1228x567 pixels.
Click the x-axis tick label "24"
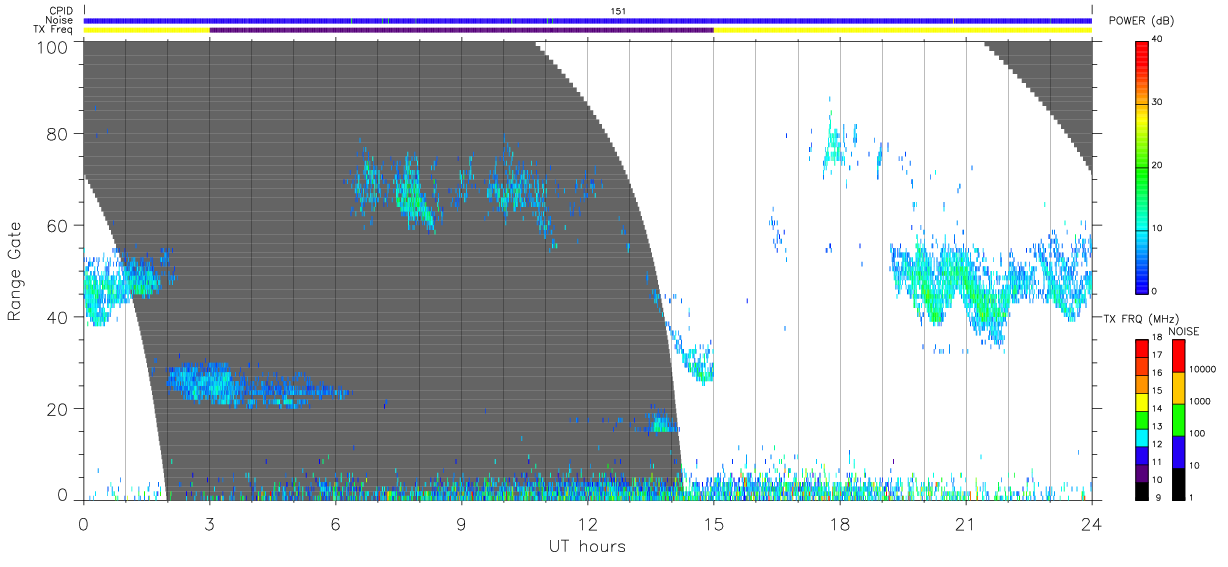click(1091, 524)
